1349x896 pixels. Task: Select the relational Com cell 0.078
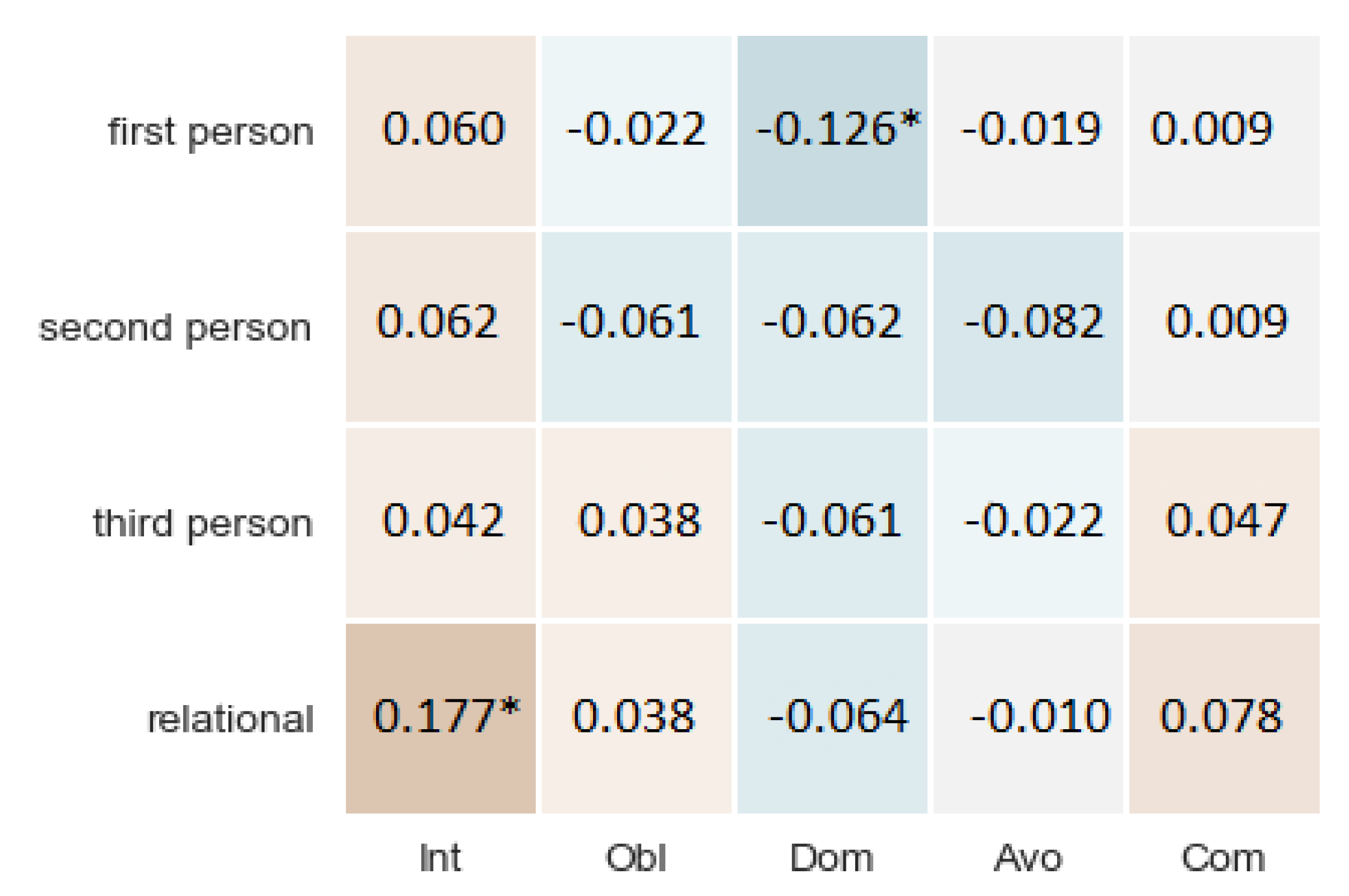pyautogui.click(x=1224, y=717)
